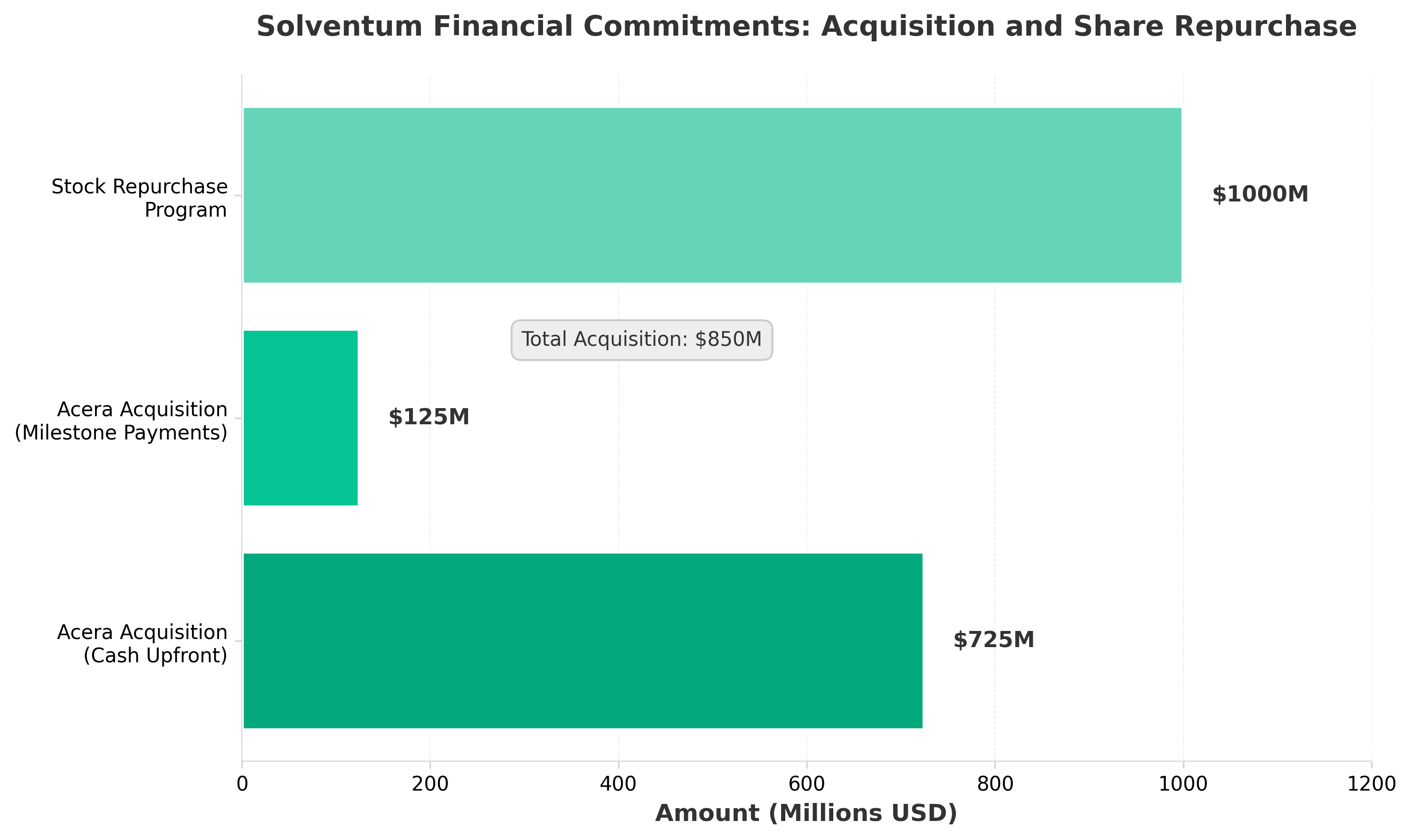Screen dimensions: 1411x840
Task: Click the 800 tick label on the x-axis
Action: pos(994,784)
